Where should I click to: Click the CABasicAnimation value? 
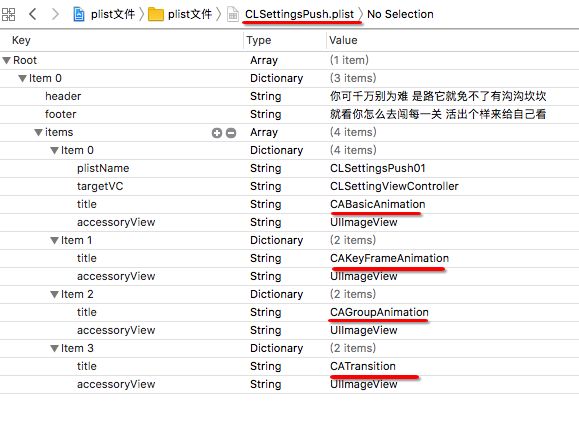(x=377, y=204)
